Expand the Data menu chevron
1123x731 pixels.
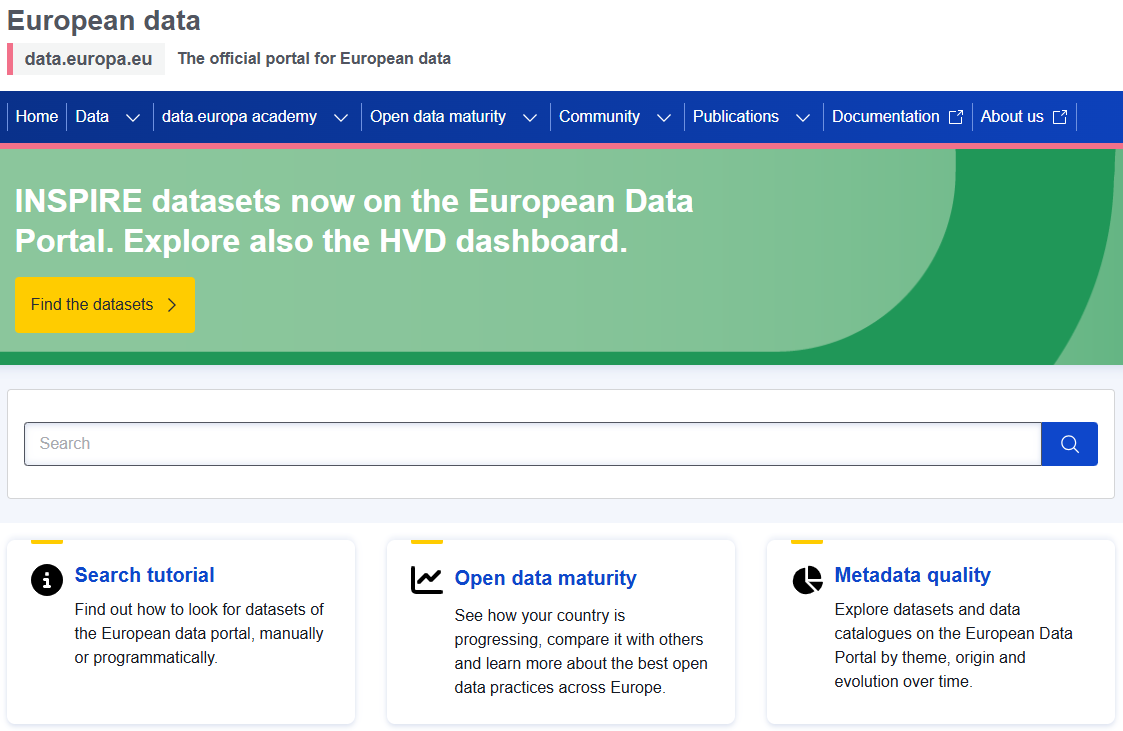pos(133,118)
